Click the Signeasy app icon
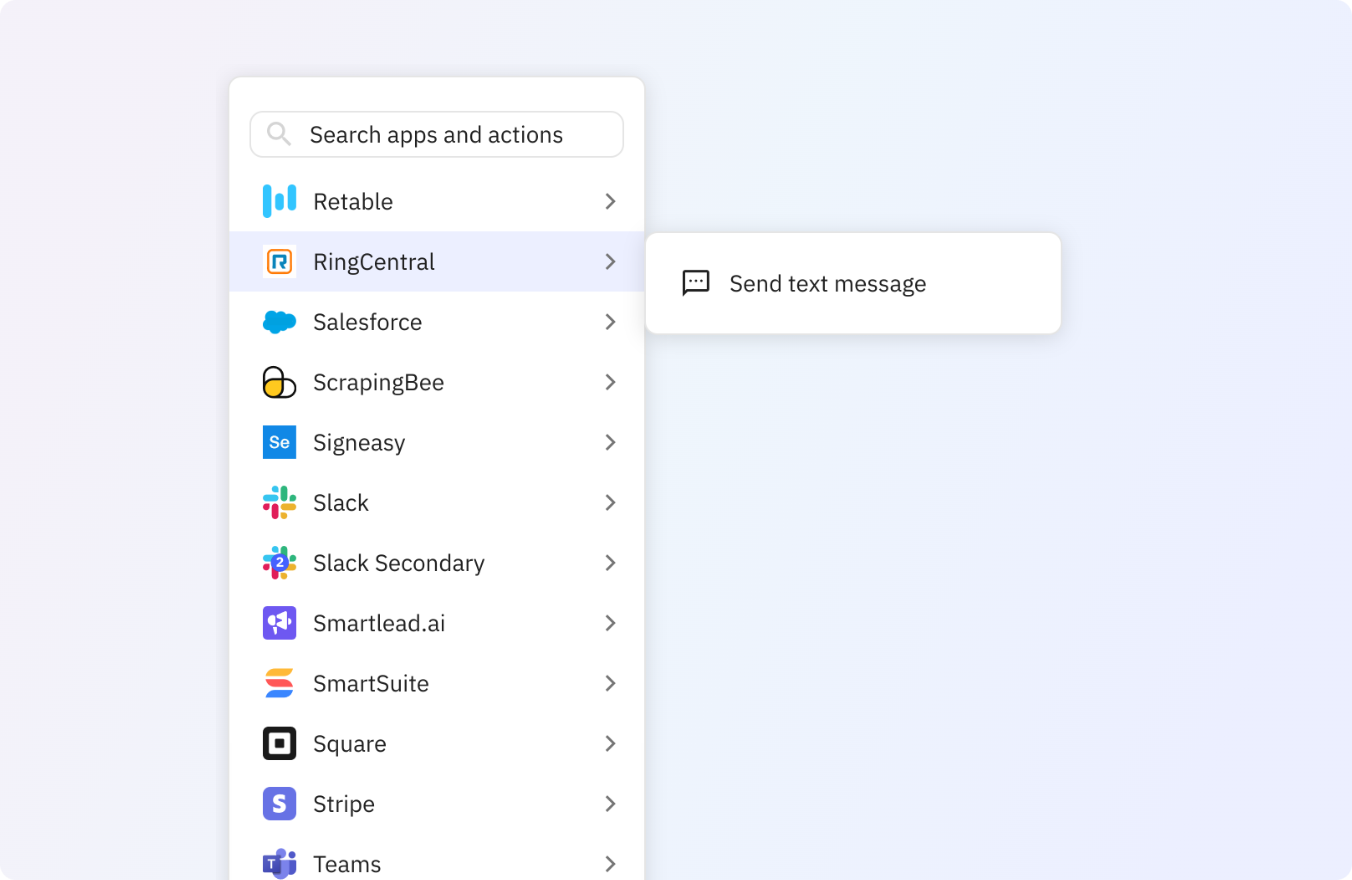The height and width of the screenshot is (880, 1352). click(279, 442)
